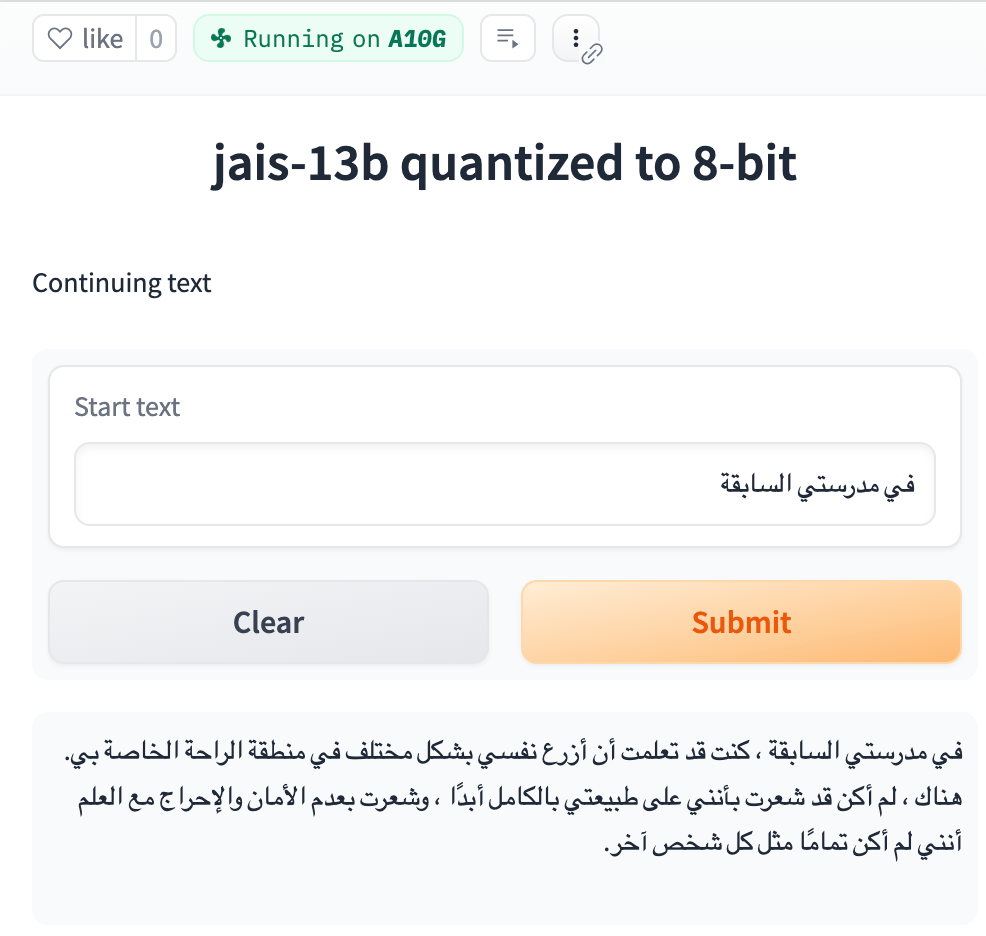Image resolution: width=986 pixels, height=936 pixels.
Task: Click the "jais-13b quantized to 8-bit" heading
Action: pyautogui.click(x=504, y=163)
